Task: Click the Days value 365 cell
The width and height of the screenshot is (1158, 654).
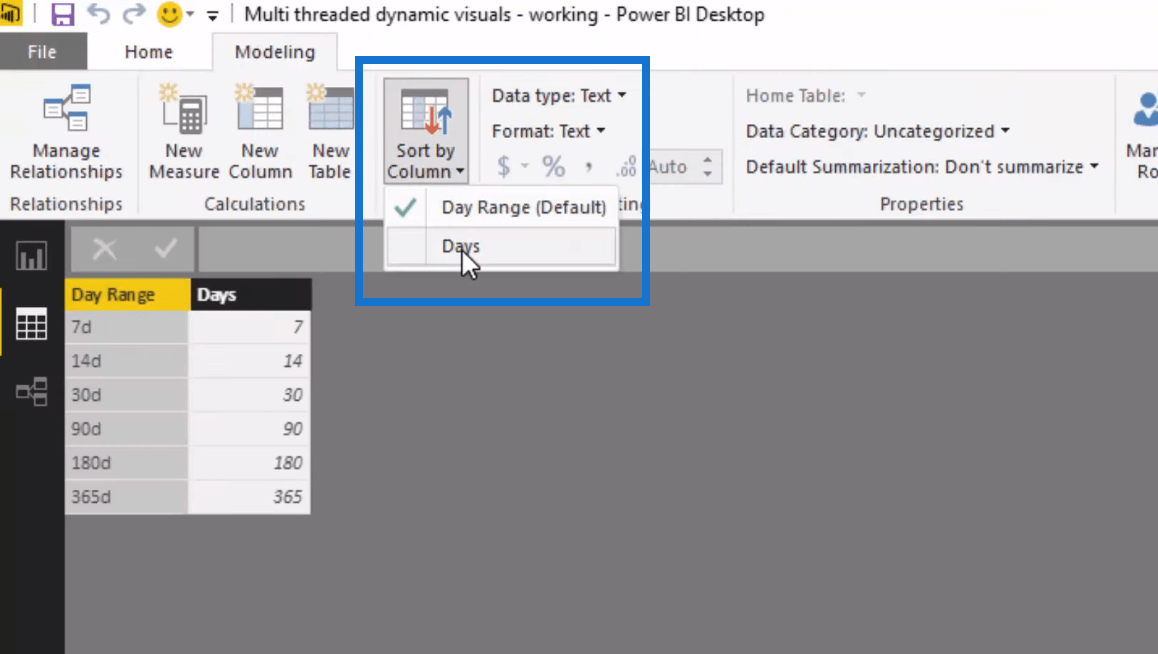Action: pyautogui.click(x=250, y=497)
